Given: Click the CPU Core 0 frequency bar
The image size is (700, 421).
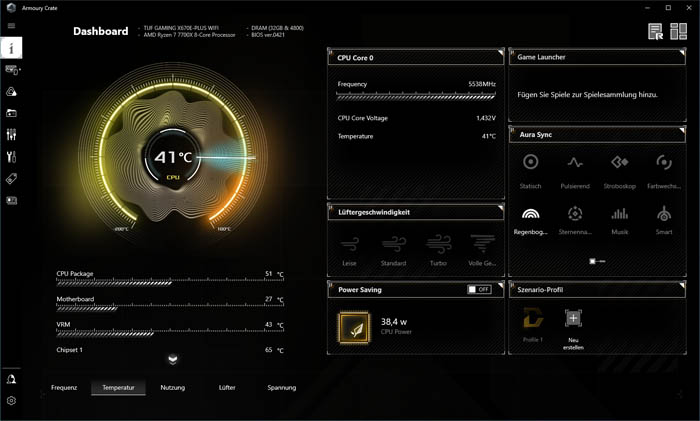Looking at the screenshot, I should [x=416, y=96].
